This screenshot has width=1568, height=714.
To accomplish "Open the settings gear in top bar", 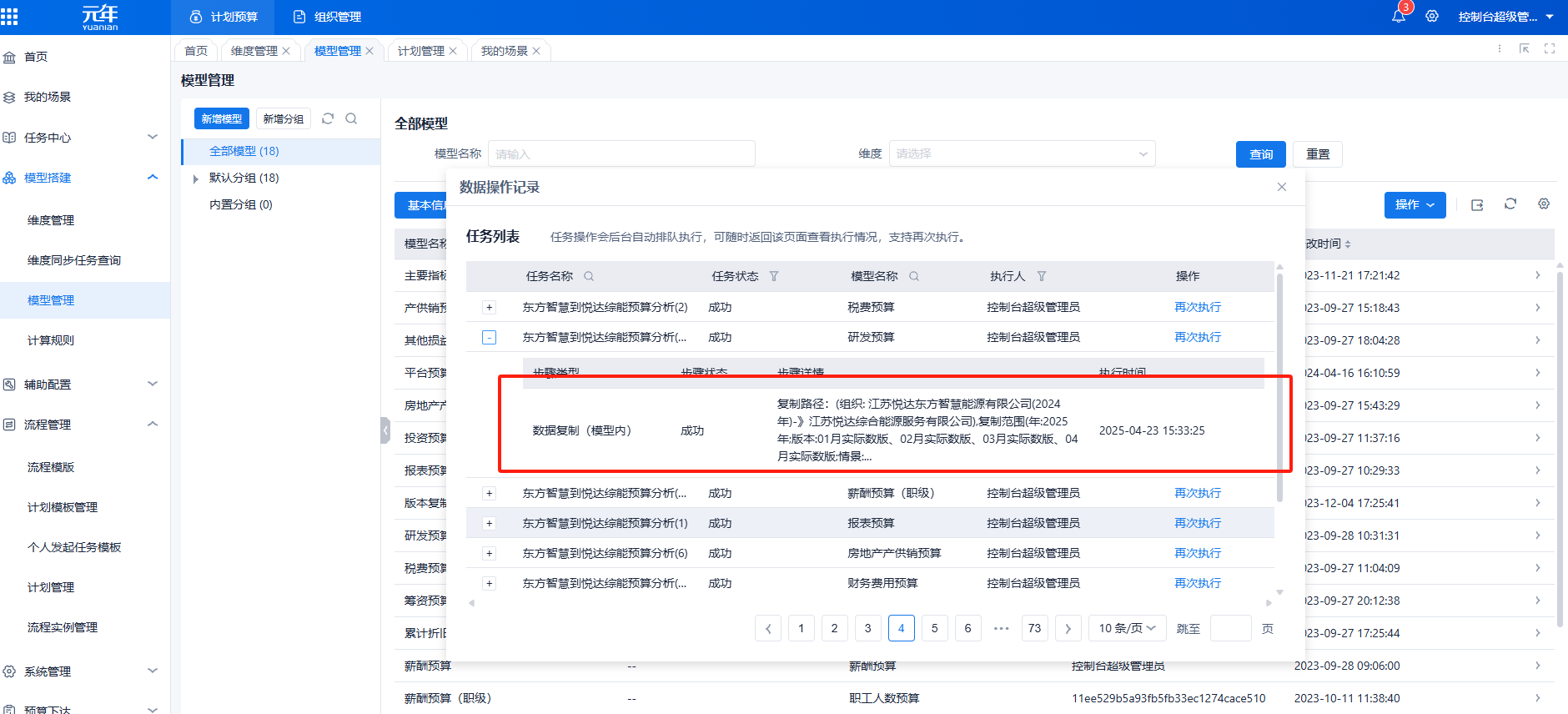I will pyautogui.click(x=1432, y=16).
